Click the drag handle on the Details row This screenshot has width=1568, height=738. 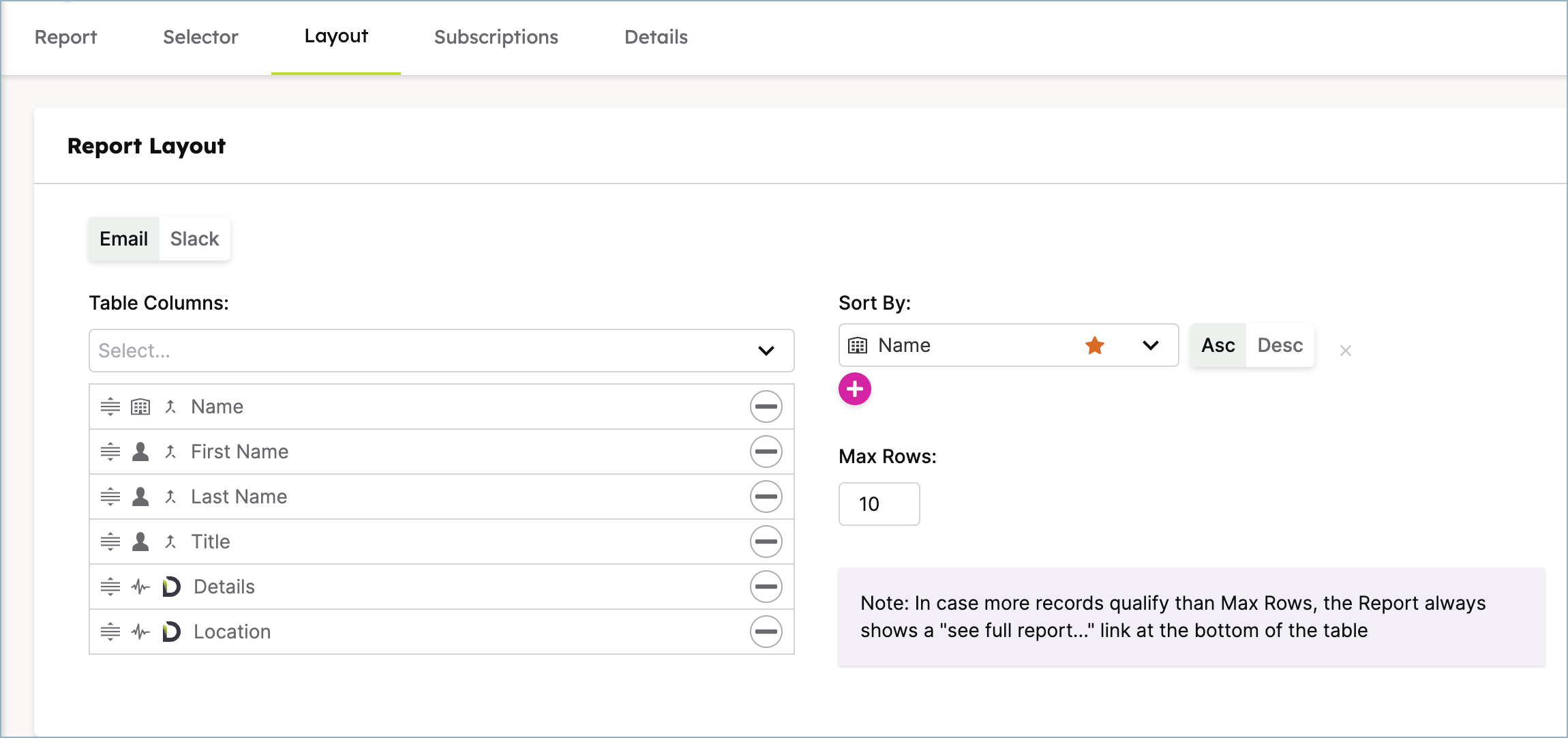click(110, 587)
